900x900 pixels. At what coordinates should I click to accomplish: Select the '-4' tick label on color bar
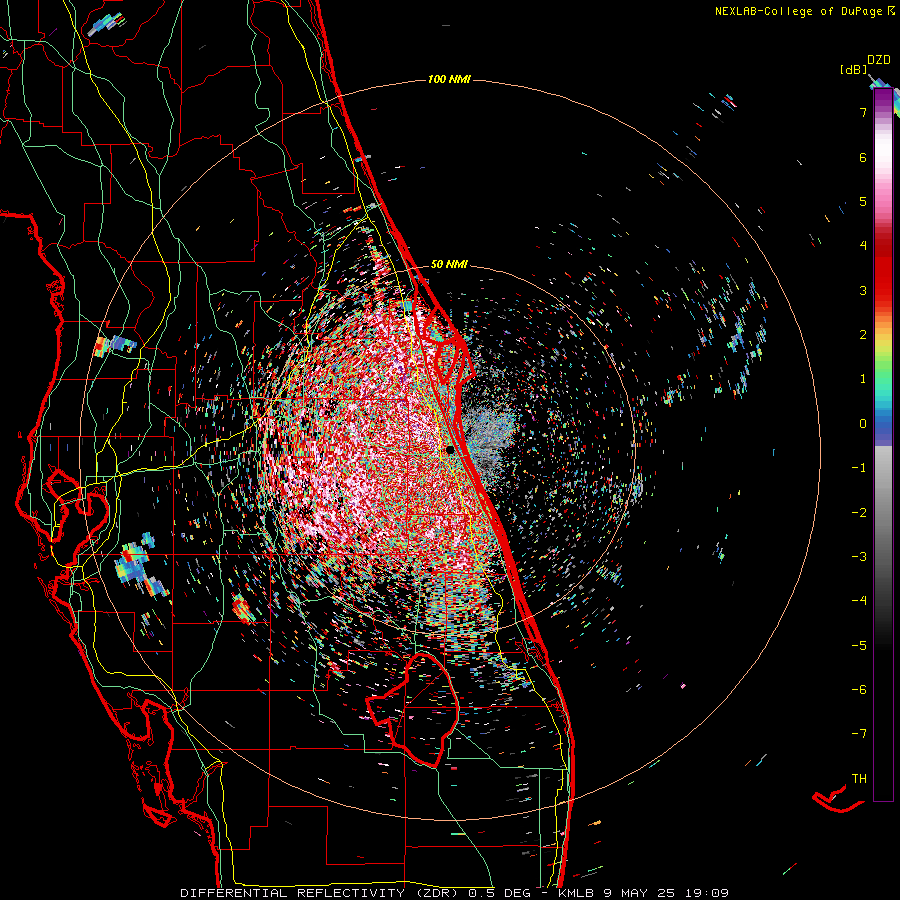tap(859, 601)
